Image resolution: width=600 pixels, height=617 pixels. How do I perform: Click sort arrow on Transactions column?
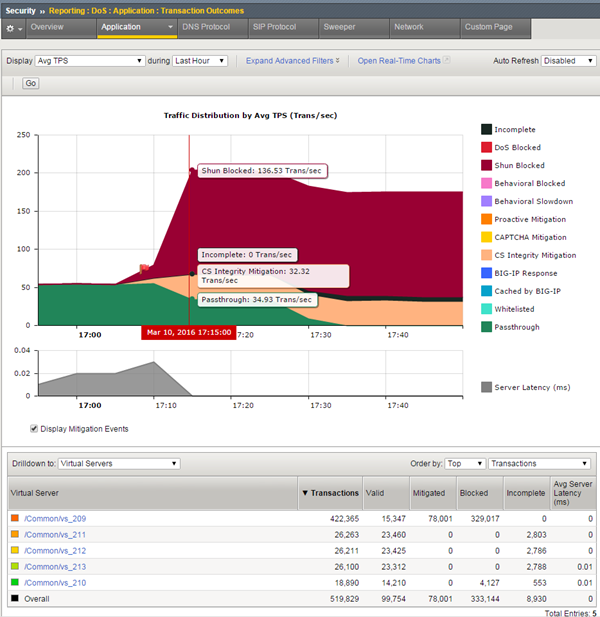point(305,493)
